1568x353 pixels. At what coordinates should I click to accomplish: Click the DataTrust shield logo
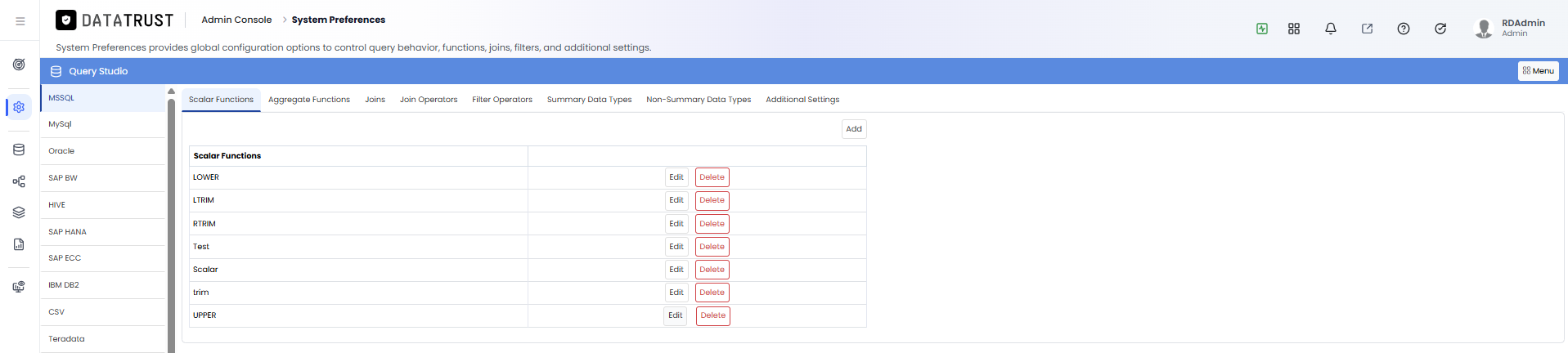coord(66,20)
